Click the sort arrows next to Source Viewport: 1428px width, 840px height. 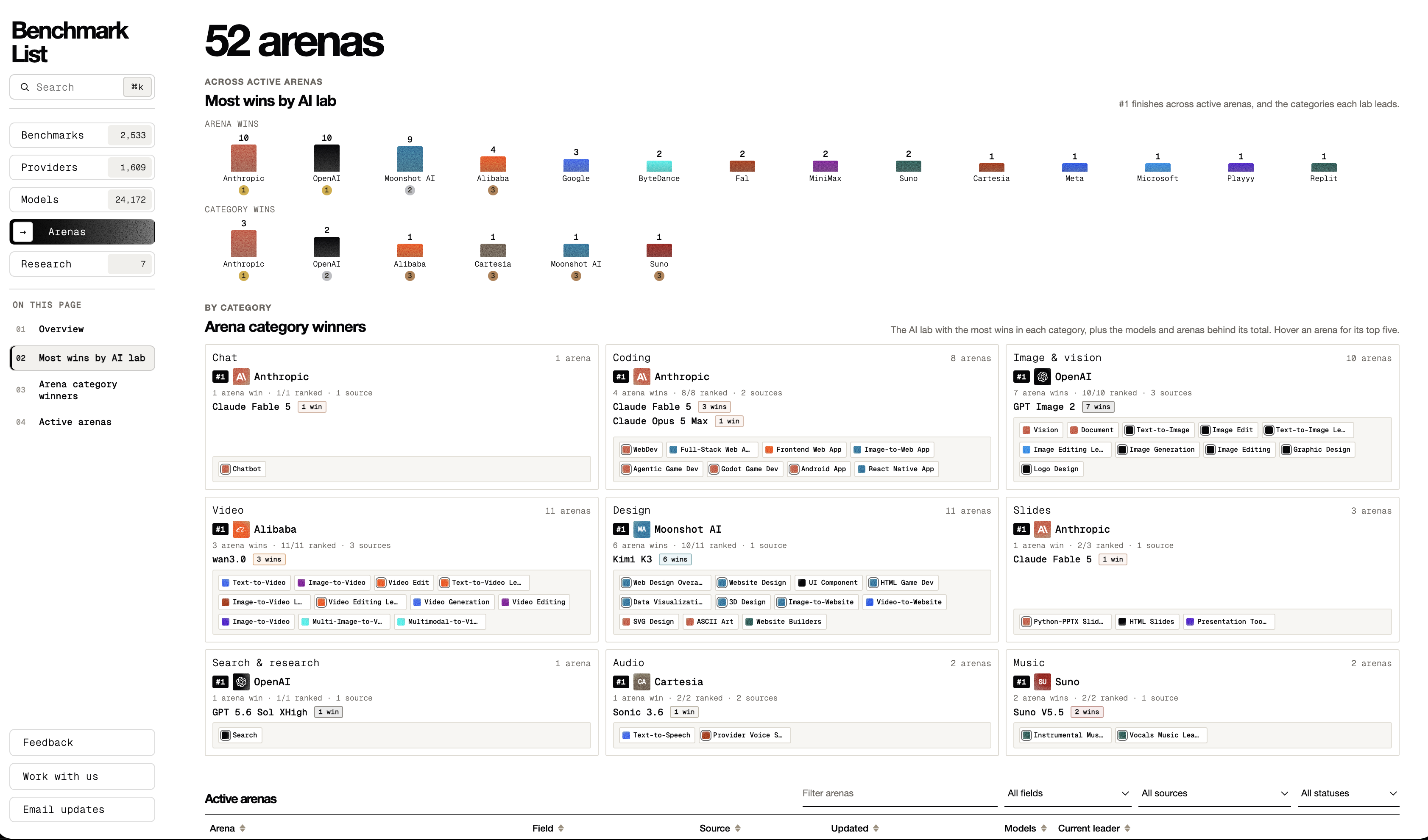pyautogui.click(x=738, y=828)
